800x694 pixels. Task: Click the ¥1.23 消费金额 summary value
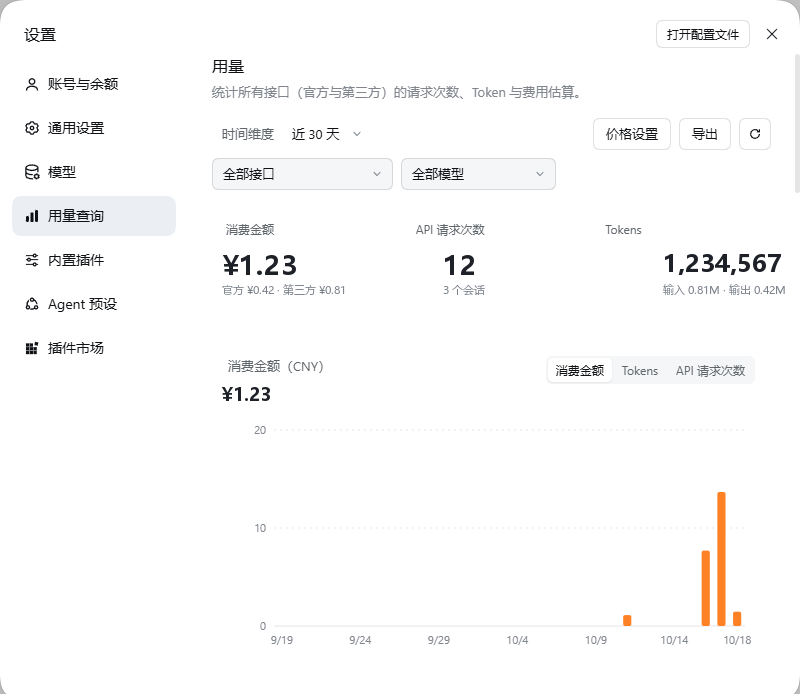tap(260, 265)
